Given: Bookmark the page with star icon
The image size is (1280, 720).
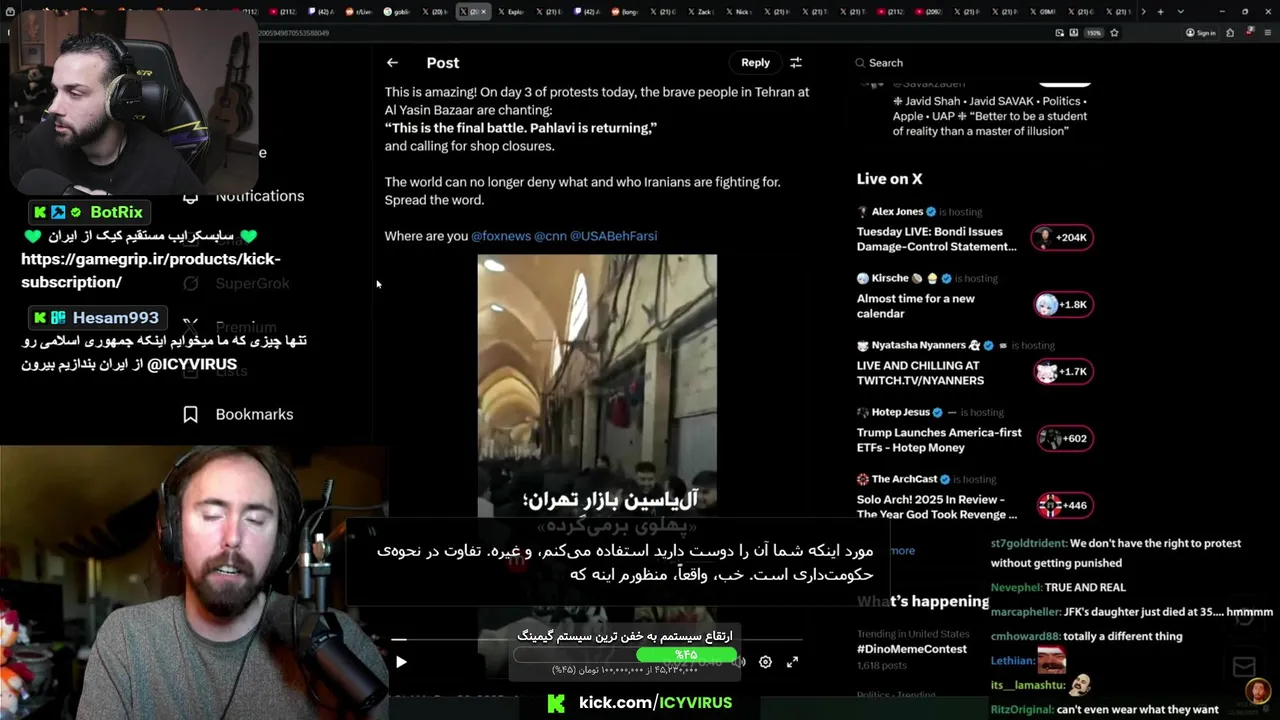Looking at the screenshot, I should click(1114, 33).
